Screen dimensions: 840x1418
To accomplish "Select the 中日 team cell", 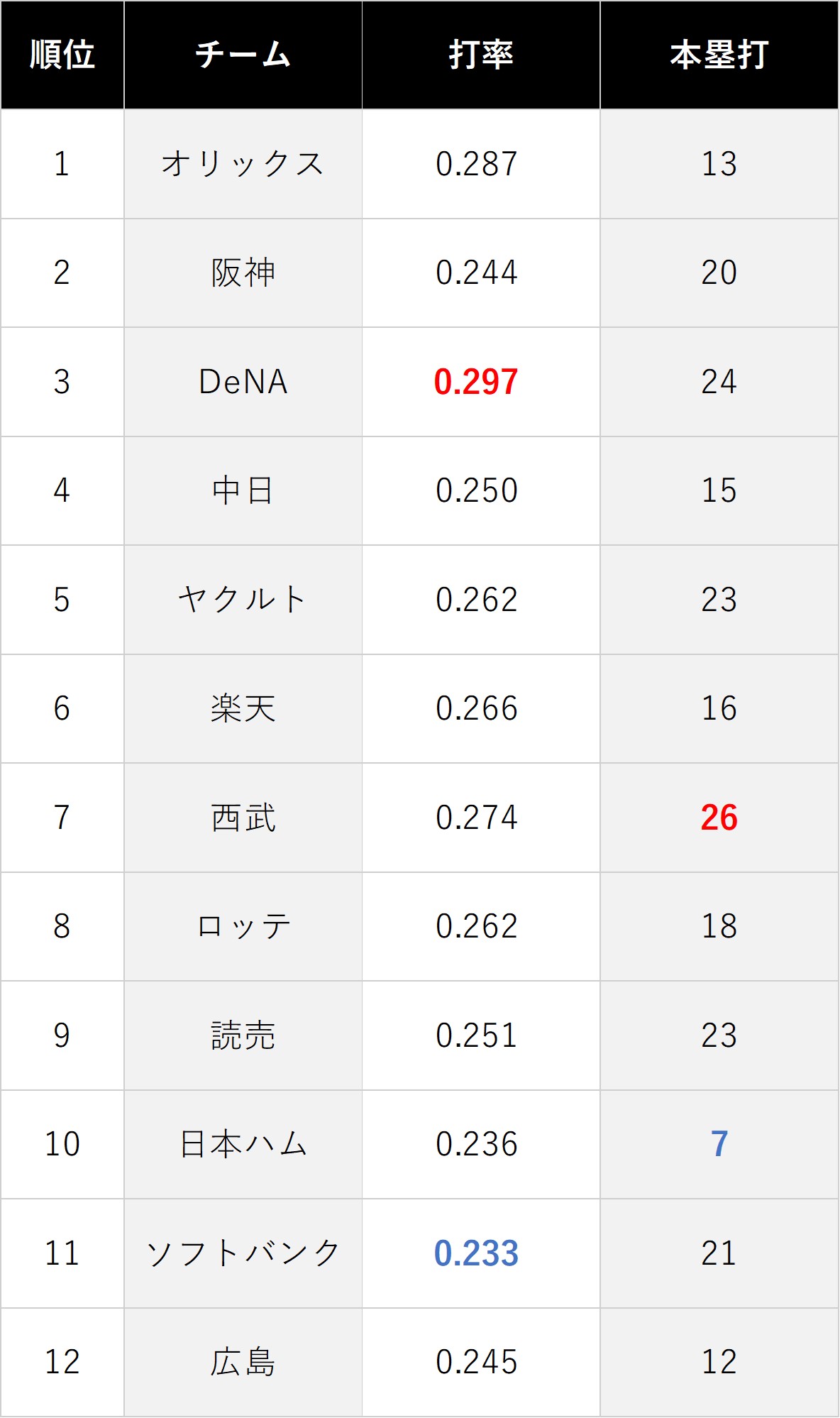I will [x=243, y=490].
